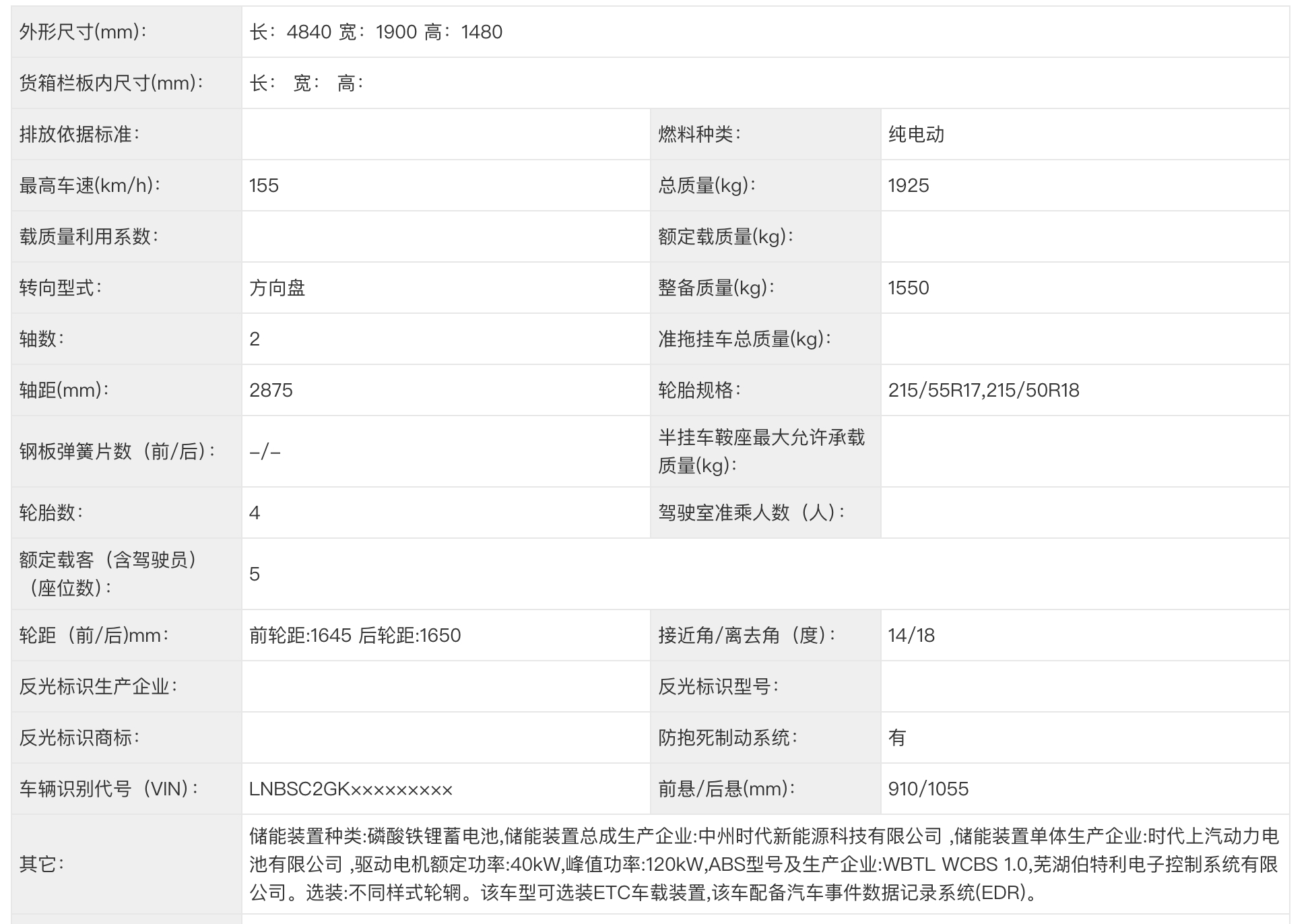Click the VIN code LNBSC2GK×××××××××
Image resolution: width=1312 pixels, height=924 pixels.
[350, 789]
